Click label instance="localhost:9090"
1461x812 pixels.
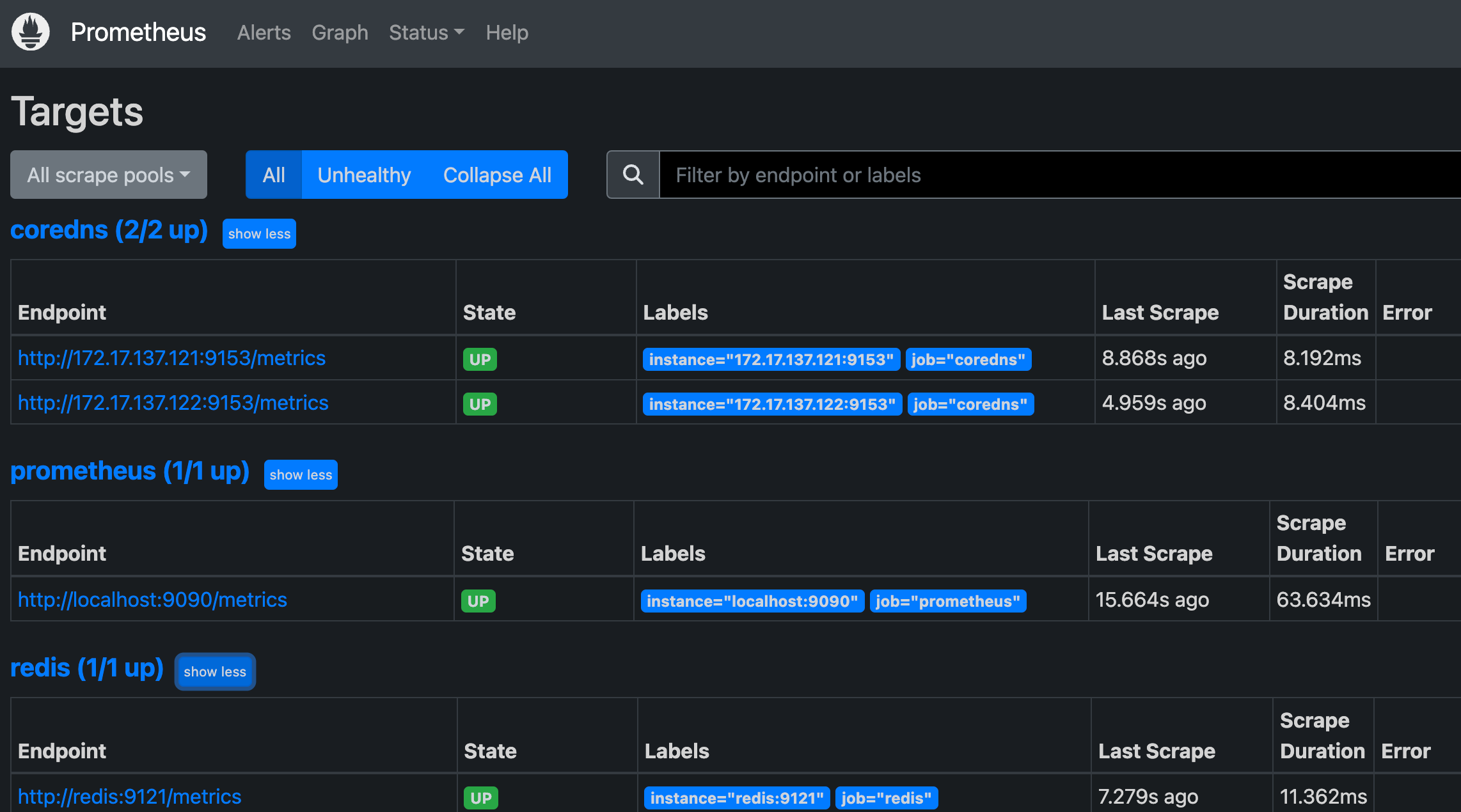752,601
